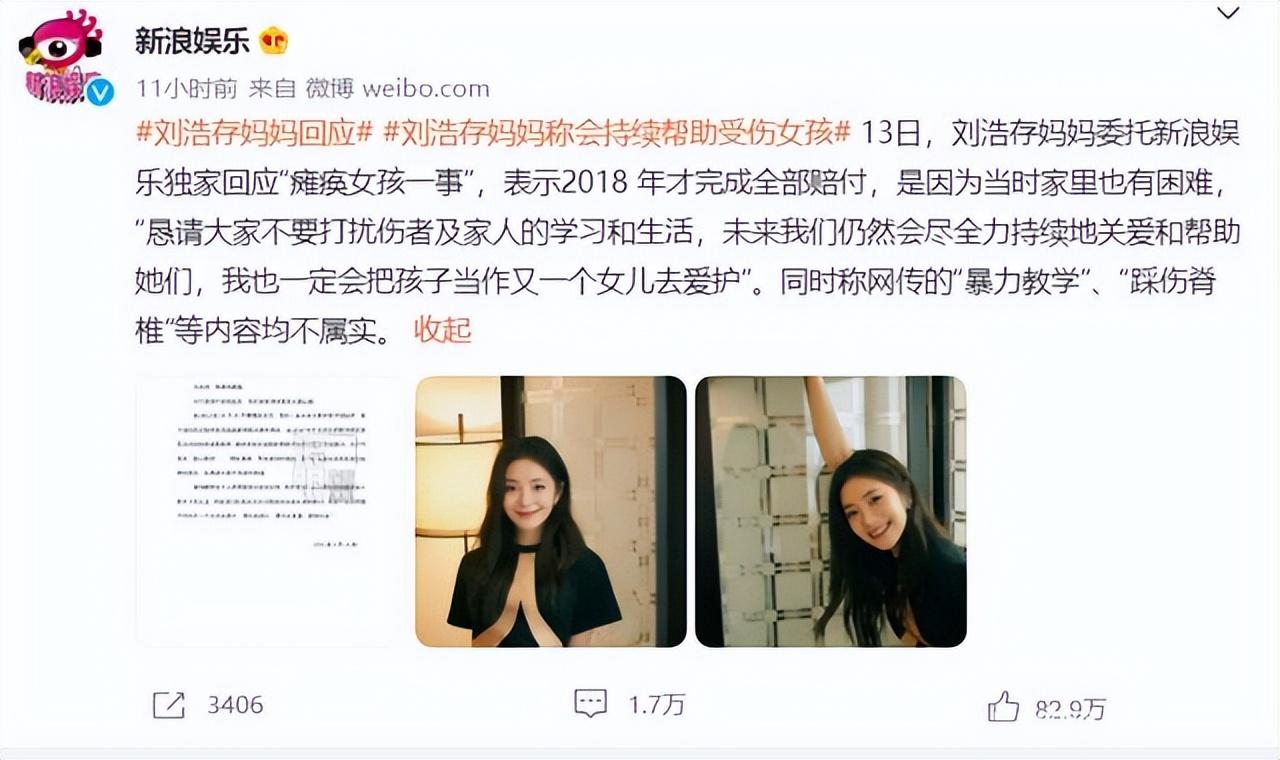Click the heart-eyes emoji badge beside 新浪娱乐
Screen dimensions: 1280x760
coord(274,41)
